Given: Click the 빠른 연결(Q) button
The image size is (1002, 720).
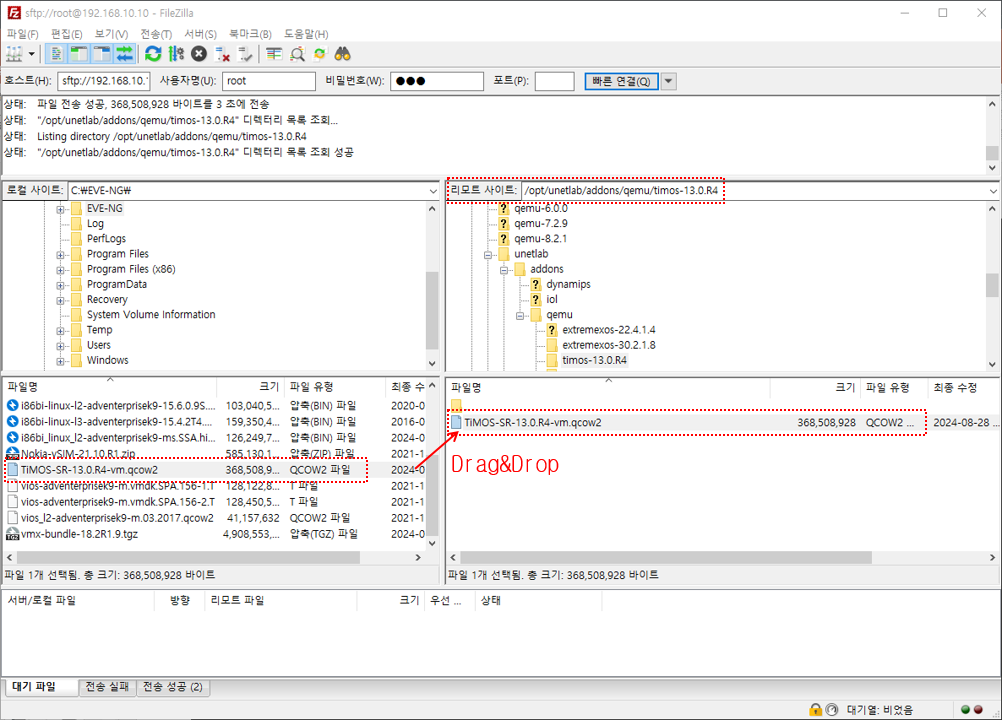Looking at the screenshot, I should click(621, 81).
